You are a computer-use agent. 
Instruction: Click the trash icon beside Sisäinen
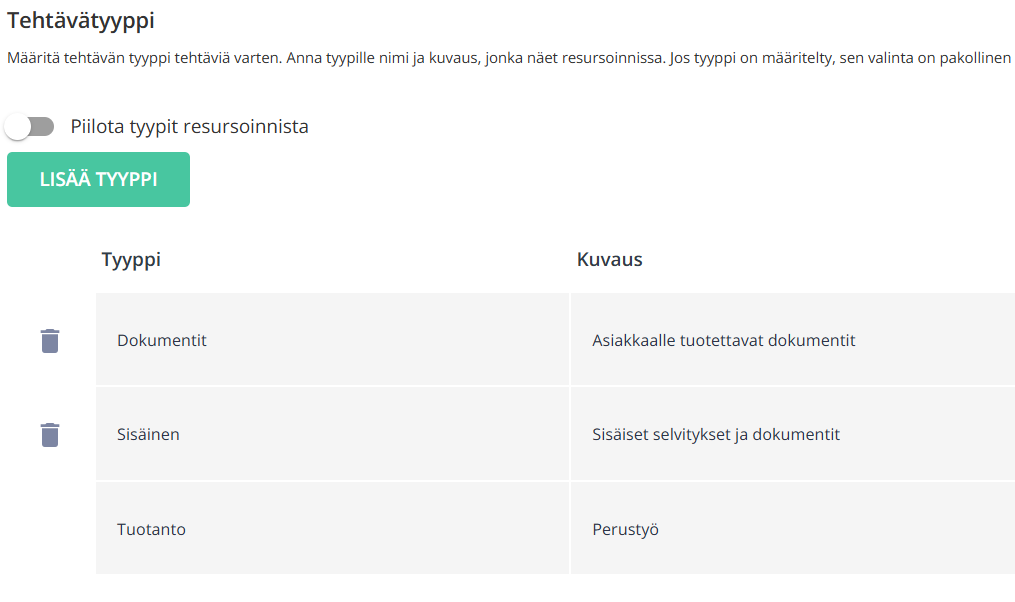[x=50, y=434]
